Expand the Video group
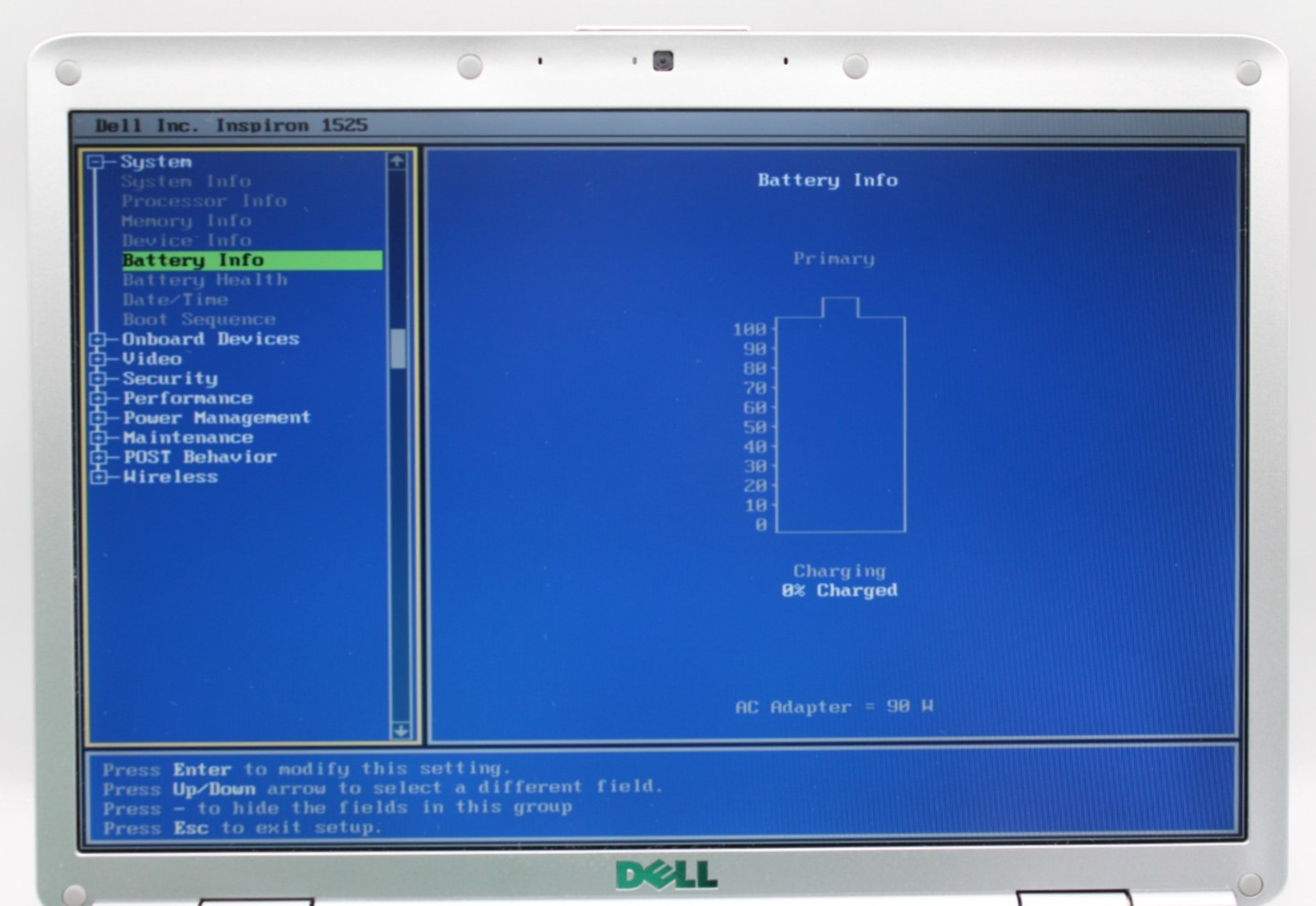Screen dimensions: 1316x906 point(98,359)
